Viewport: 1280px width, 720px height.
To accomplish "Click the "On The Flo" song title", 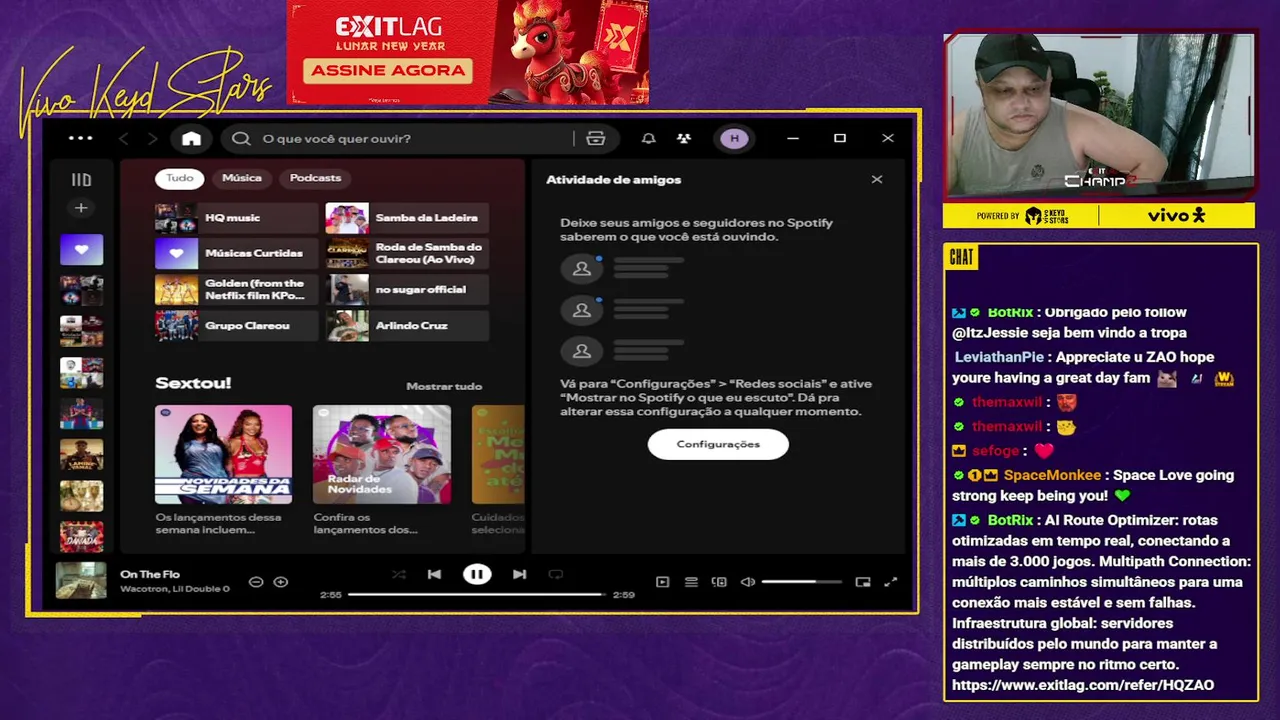I will (x=150, y=574).
